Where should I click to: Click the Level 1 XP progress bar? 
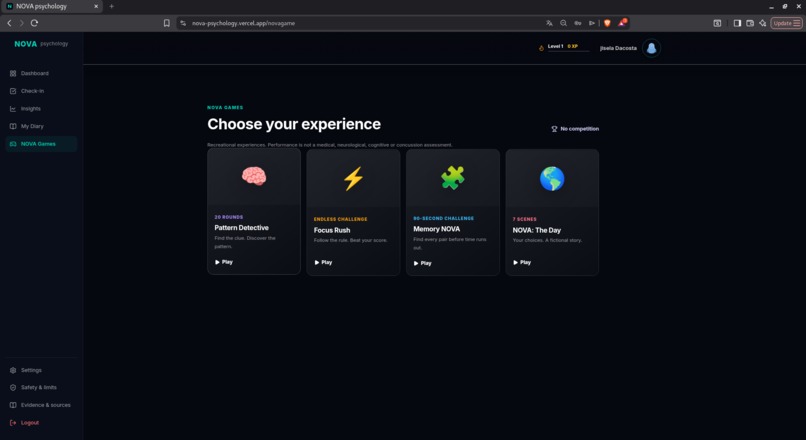click(569, 51)
